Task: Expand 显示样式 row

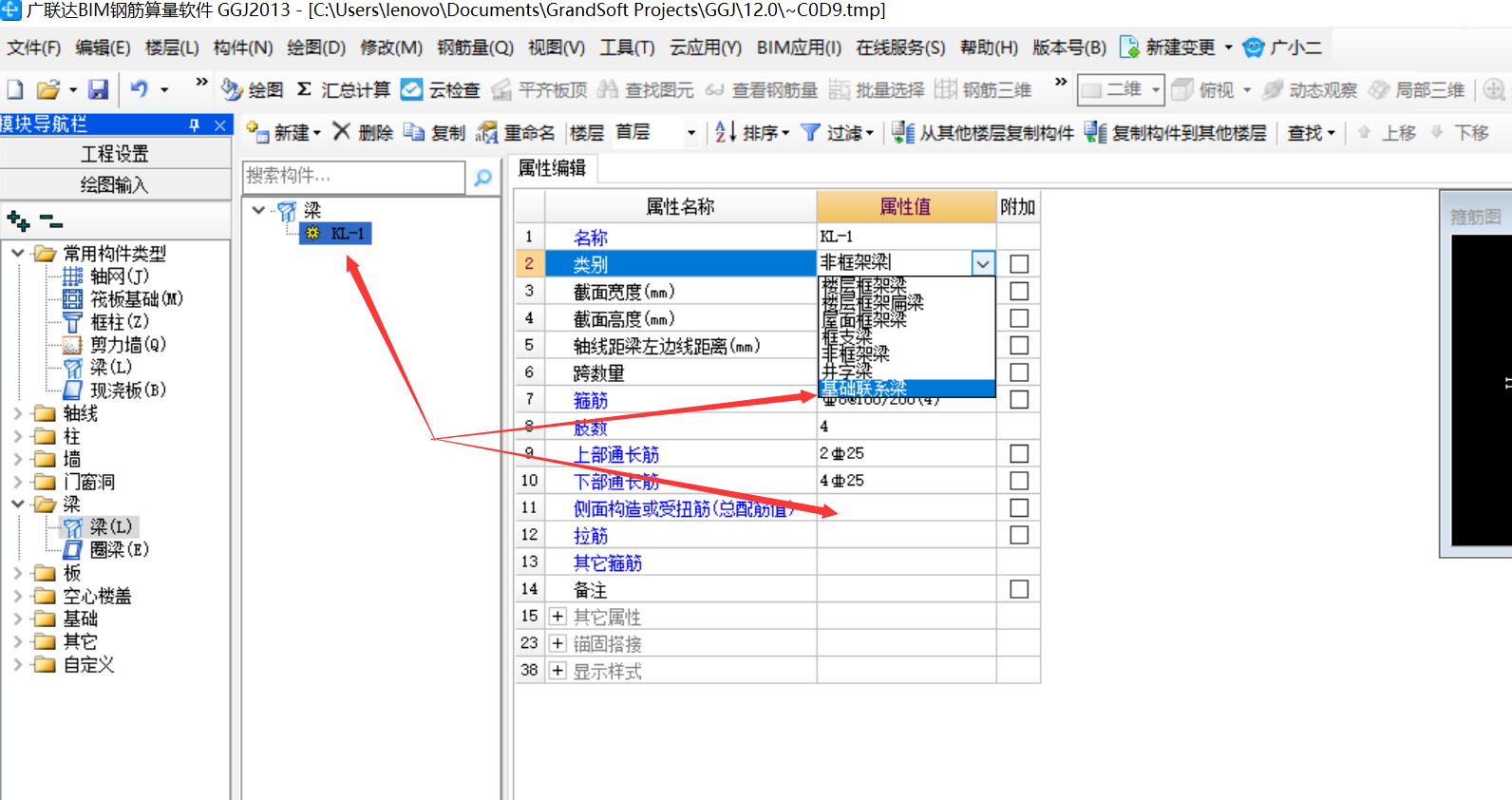Action: click(x=558, y=671)
